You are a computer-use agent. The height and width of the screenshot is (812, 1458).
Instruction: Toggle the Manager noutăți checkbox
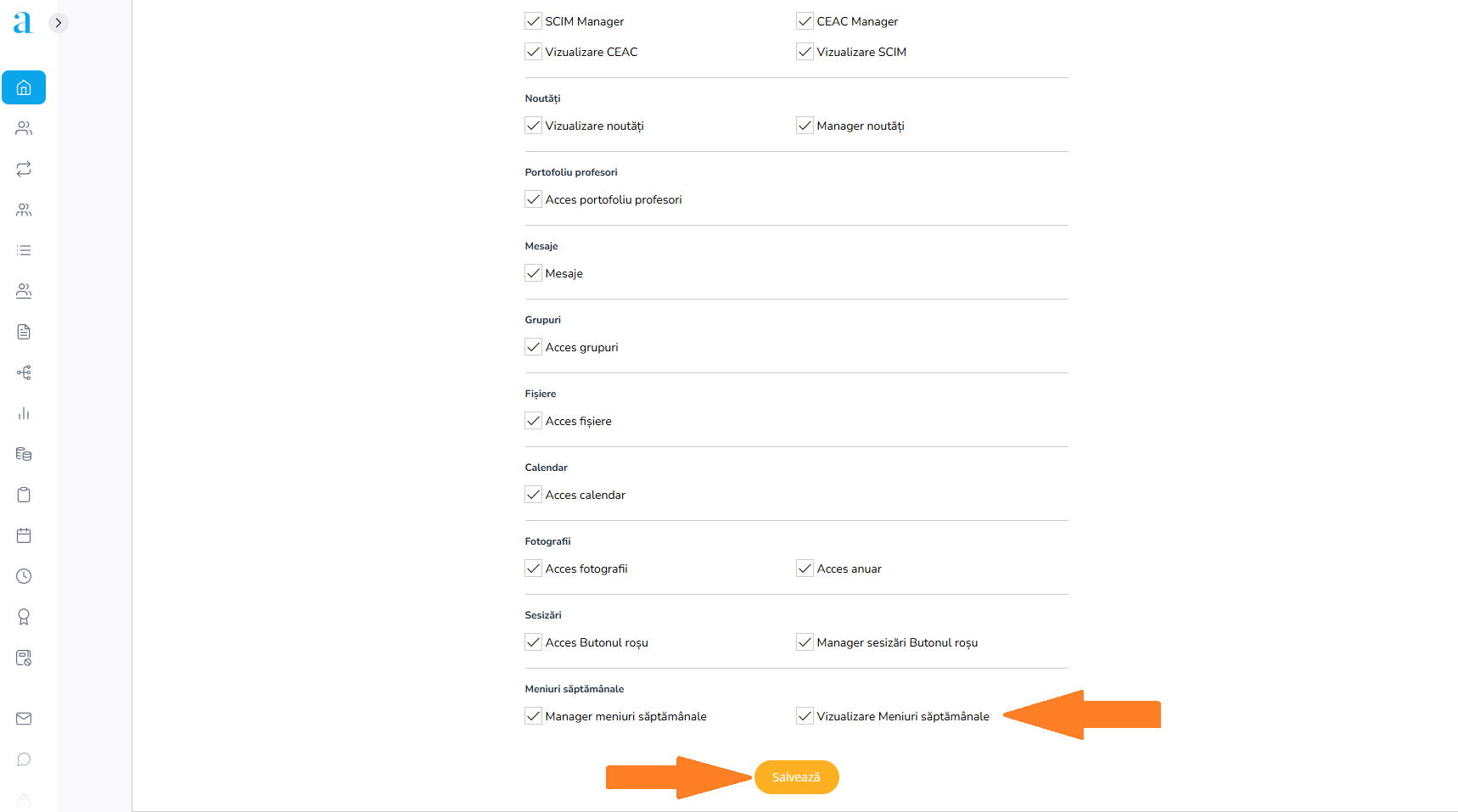pos(805,126)
